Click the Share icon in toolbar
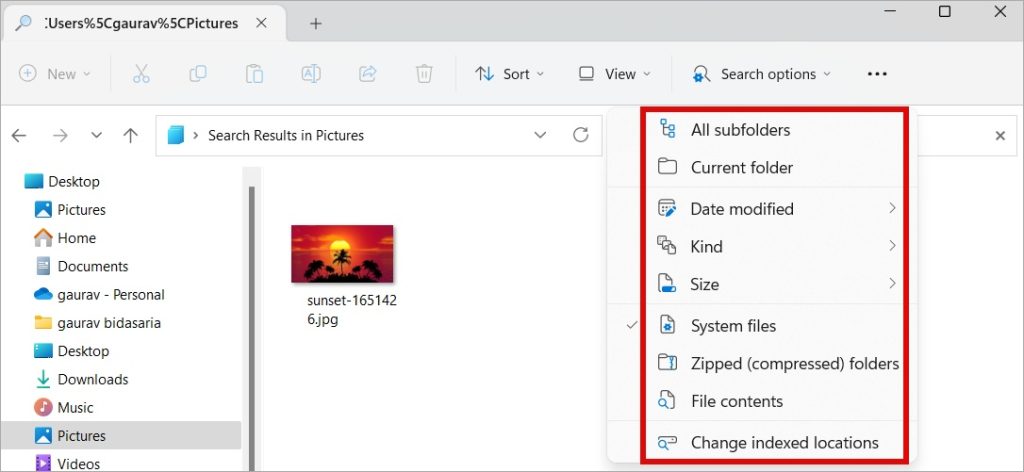 click(367, 74)
